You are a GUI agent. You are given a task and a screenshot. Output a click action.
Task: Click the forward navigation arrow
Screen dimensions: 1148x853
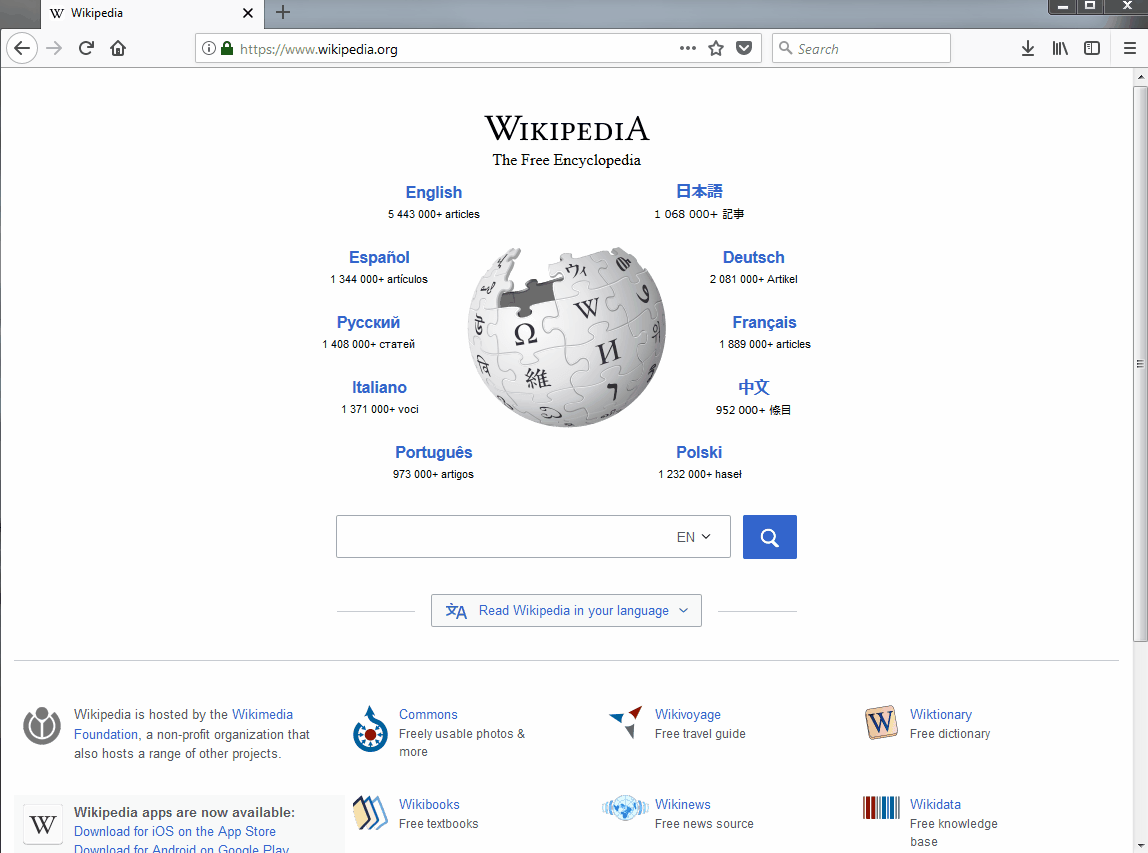pos(54,48)
